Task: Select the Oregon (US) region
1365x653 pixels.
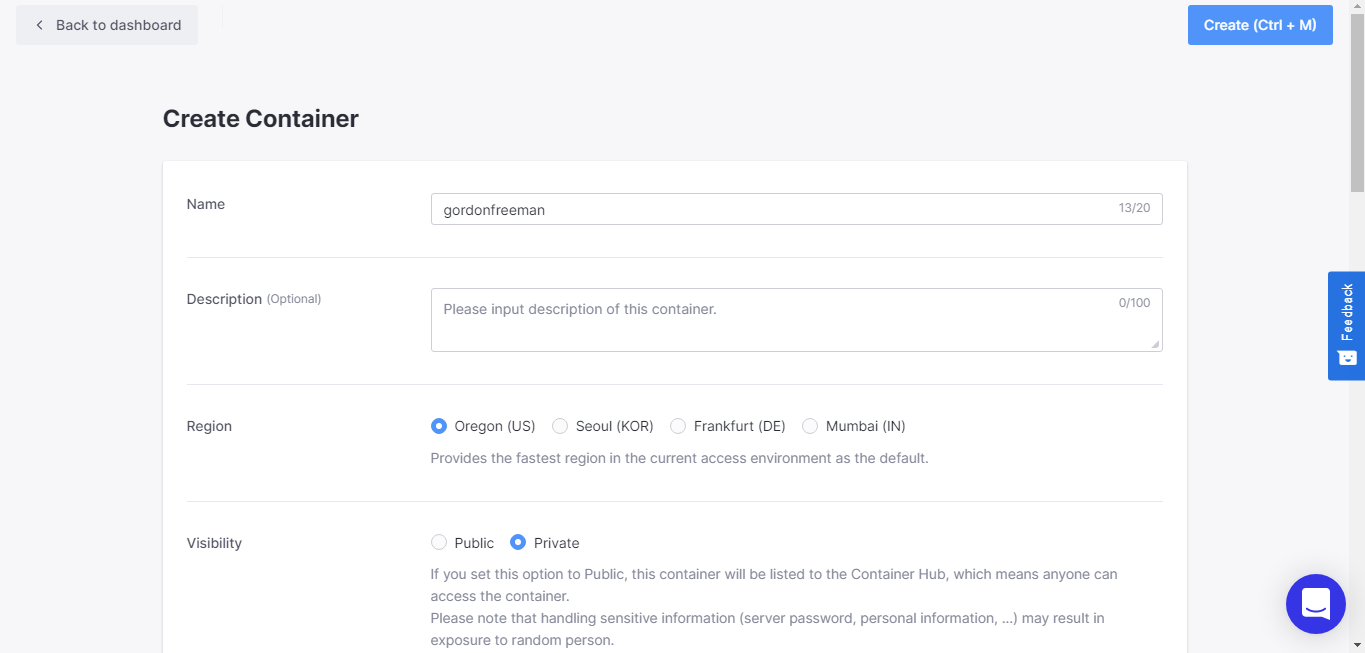Action: click(x=439, y=426)
